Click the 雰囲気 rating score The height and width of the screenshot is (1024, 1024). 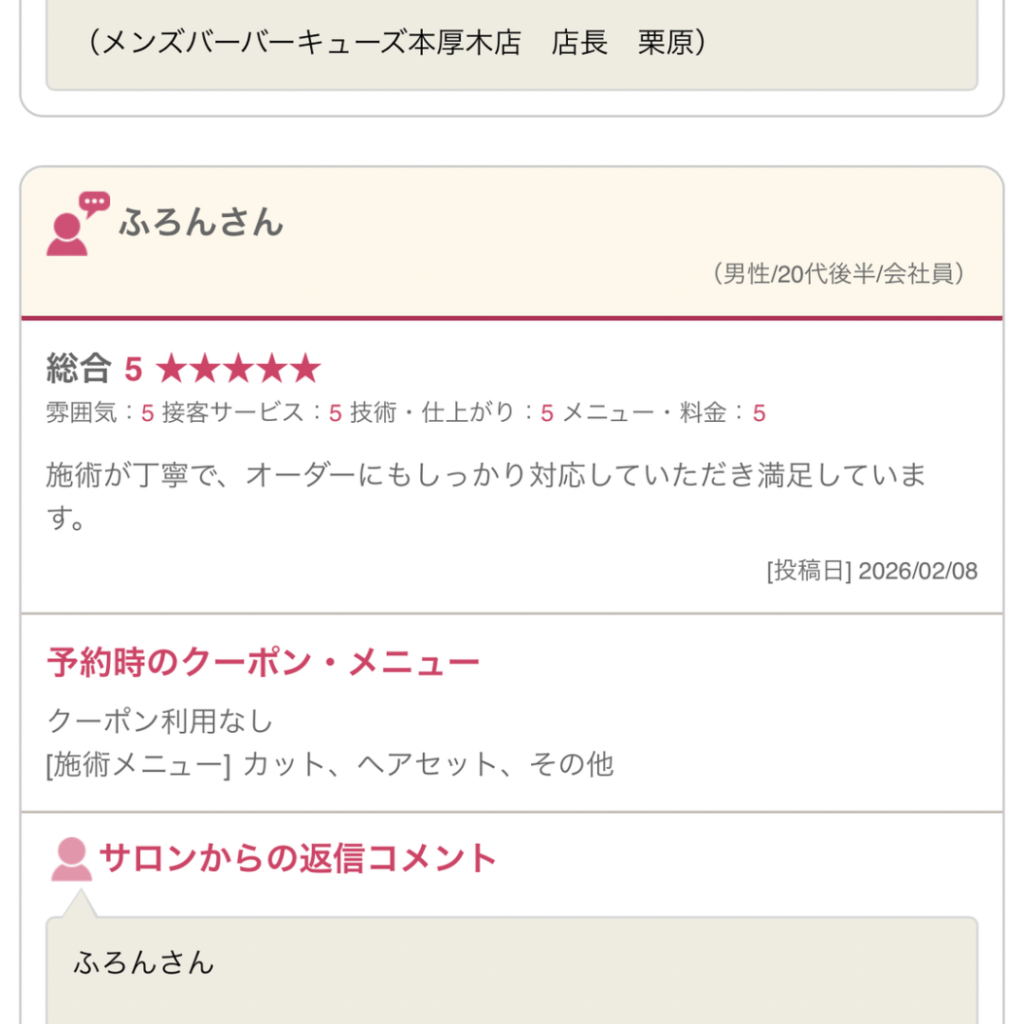click(147, 413)
